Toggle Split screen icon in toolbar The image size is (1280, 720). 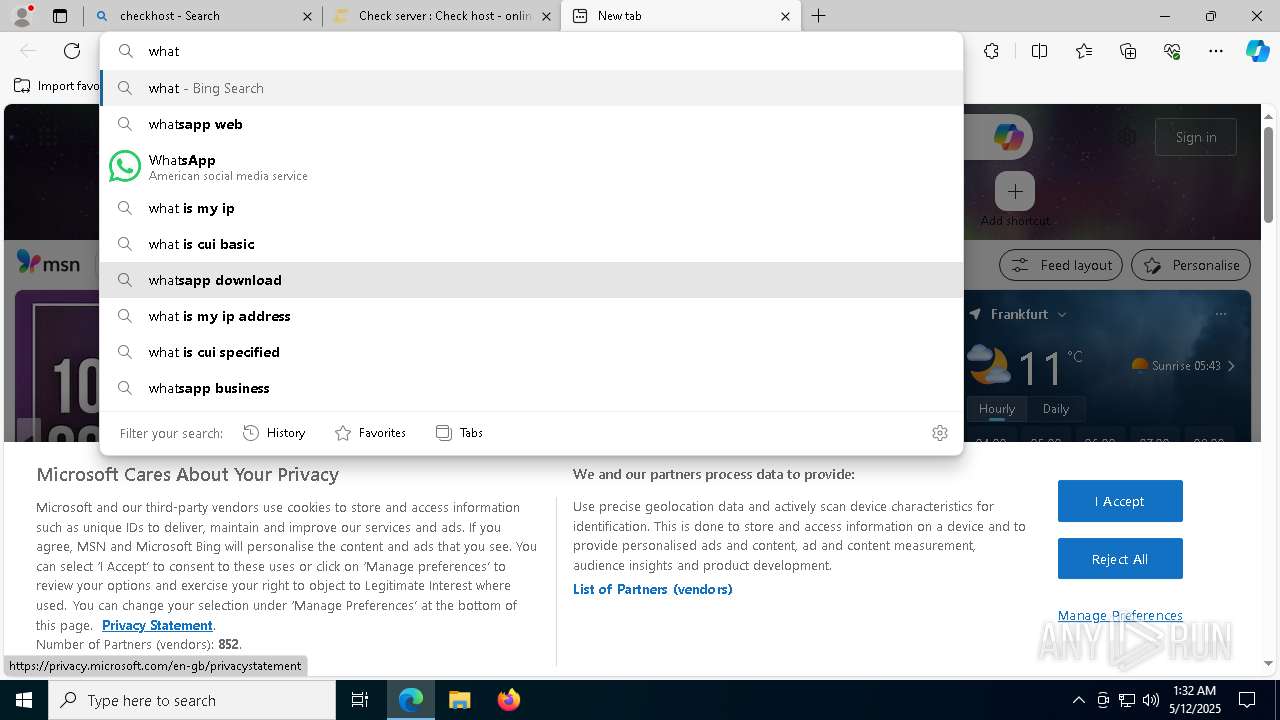pos(1039,51)
